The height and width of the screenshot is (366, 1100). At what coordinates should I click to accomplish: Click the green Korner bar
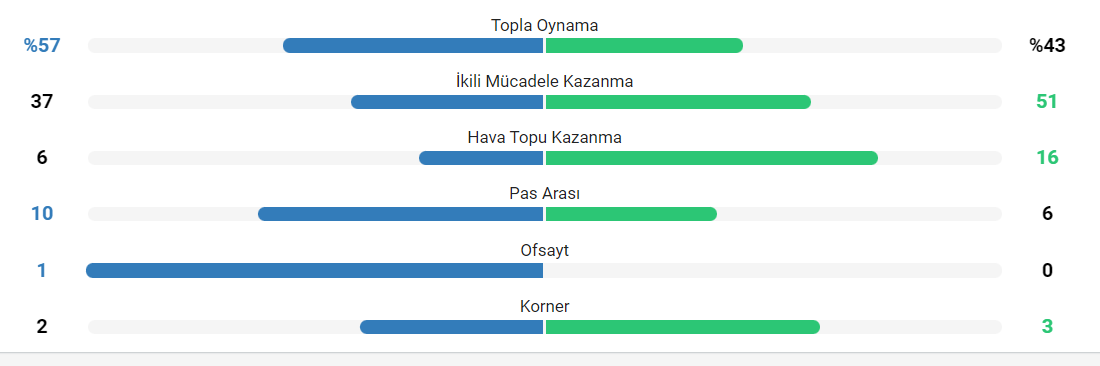pyautogui.click(x=683, y=327)
